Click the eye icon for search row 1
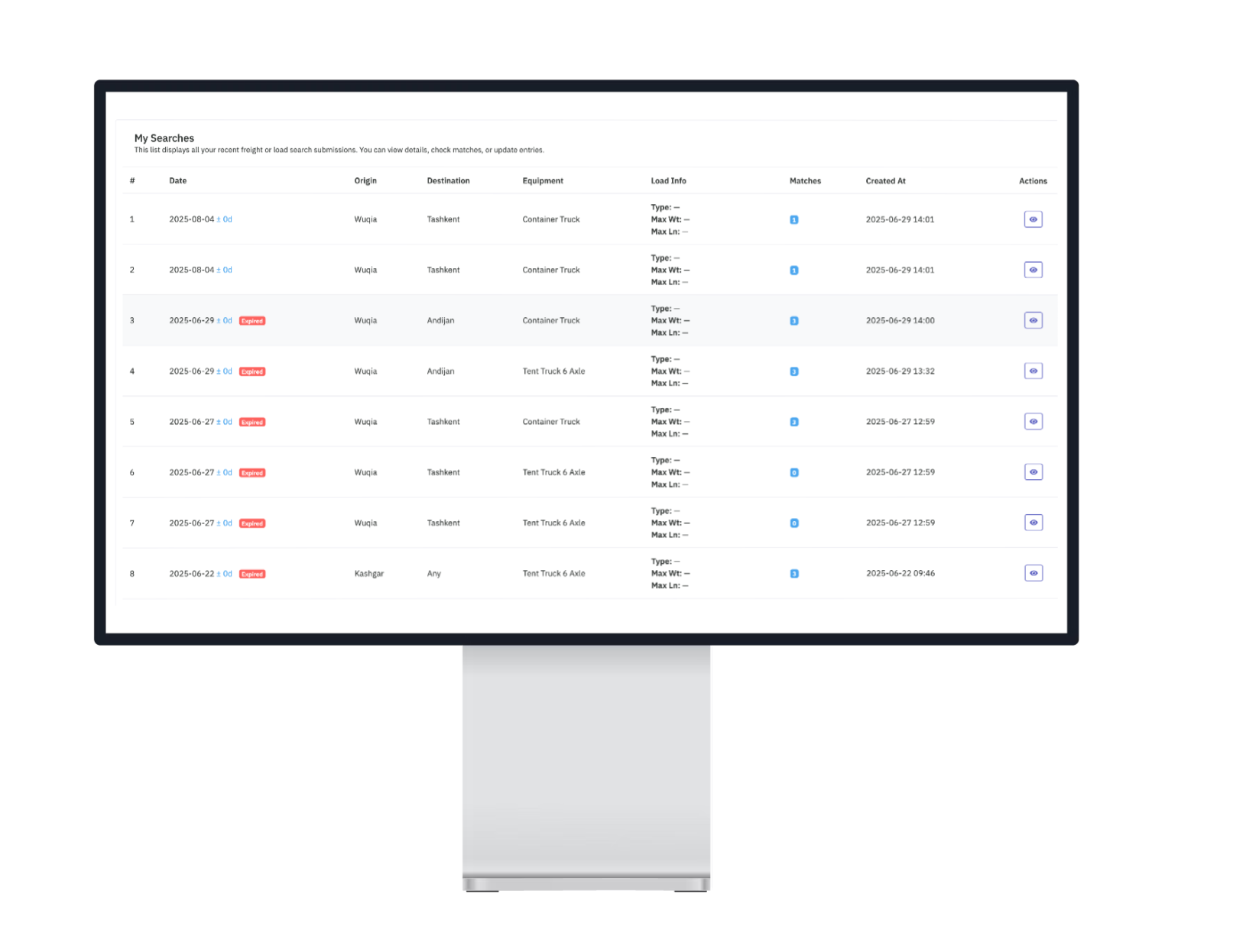 [1033, 219]
